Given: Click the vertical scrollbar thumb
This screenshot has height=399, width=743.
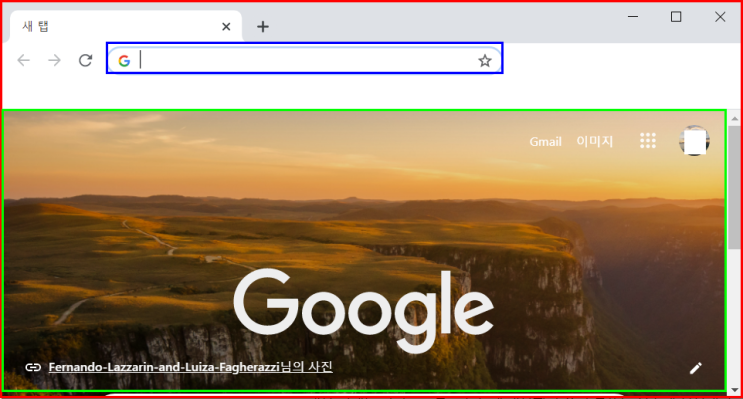Looking at the screenshot, I should 734,186.
